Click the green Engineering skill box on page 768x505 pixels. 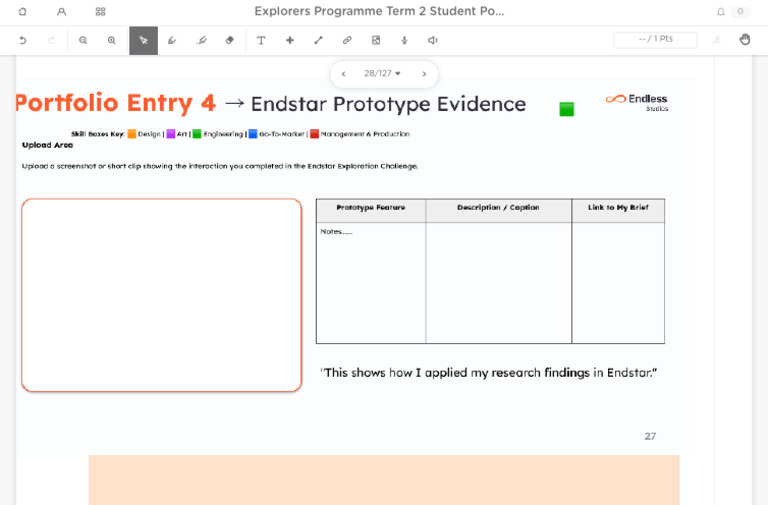tap(567, 109)
